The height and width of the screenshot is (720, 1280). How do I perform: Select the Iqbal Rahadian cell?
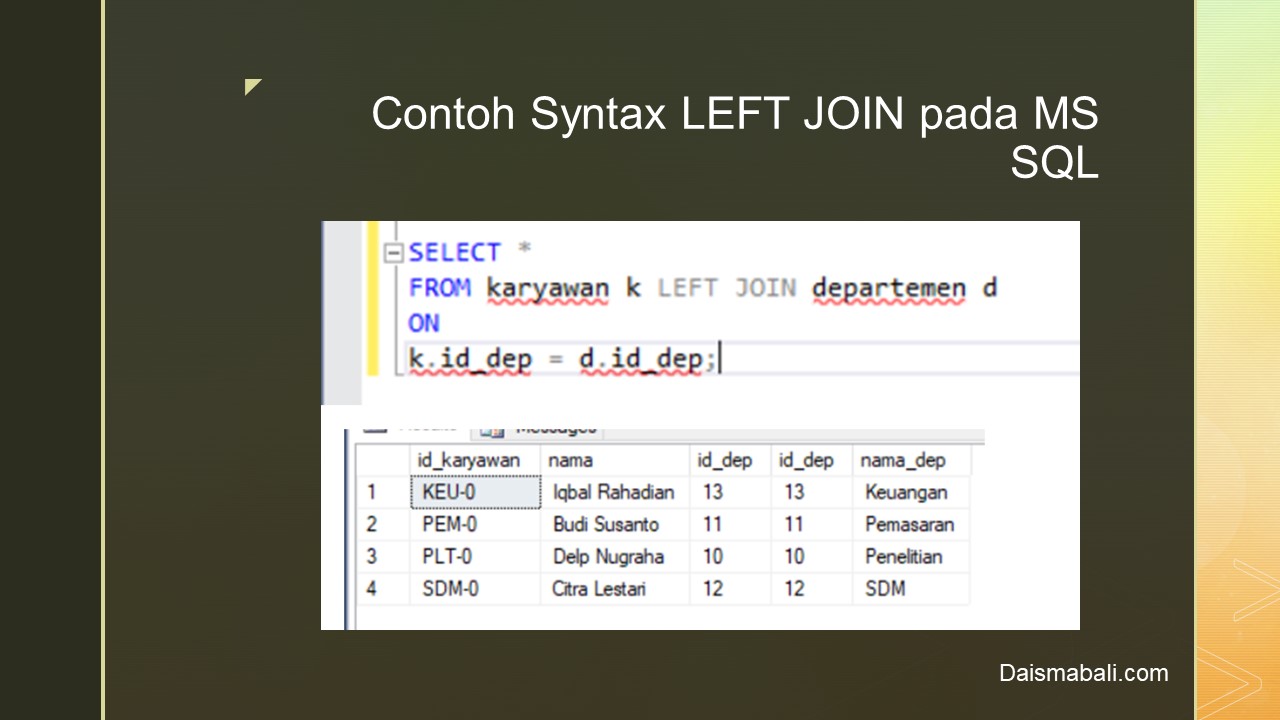pyautogui.click(x=613, y=492)
